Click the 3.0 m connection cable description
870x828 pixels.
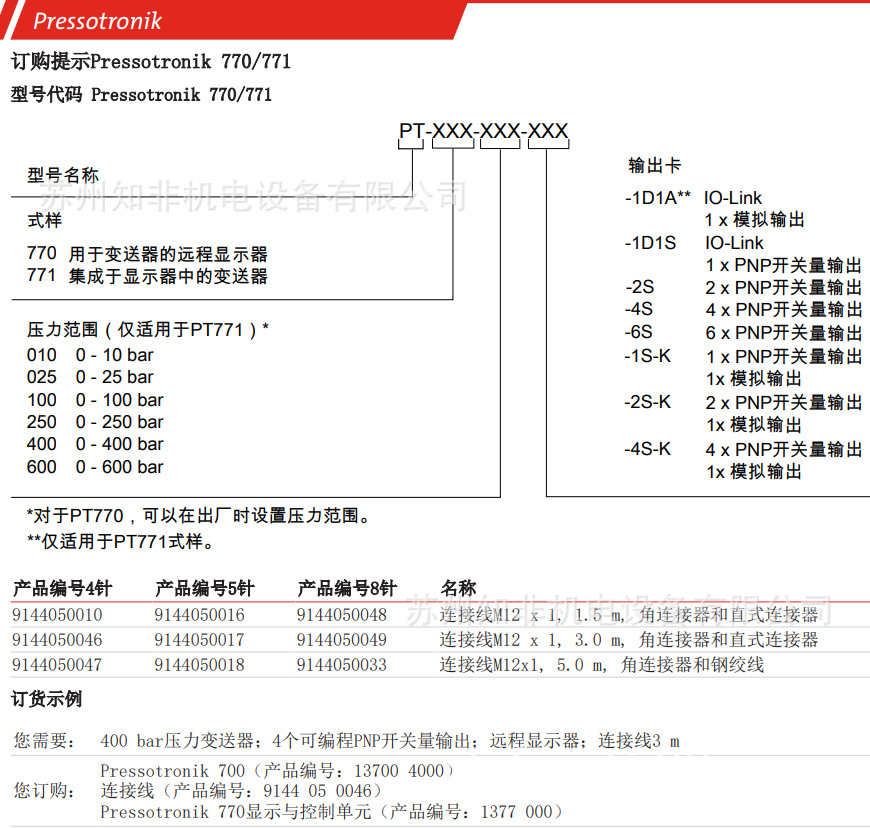click(629, 640)
